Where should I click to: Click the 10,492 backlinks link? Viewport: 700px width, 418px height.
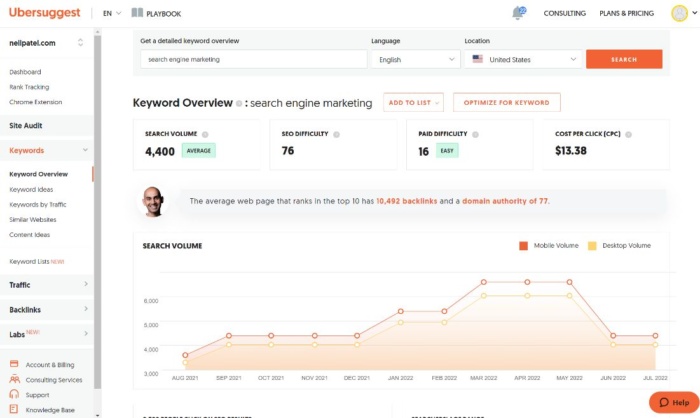407,201
